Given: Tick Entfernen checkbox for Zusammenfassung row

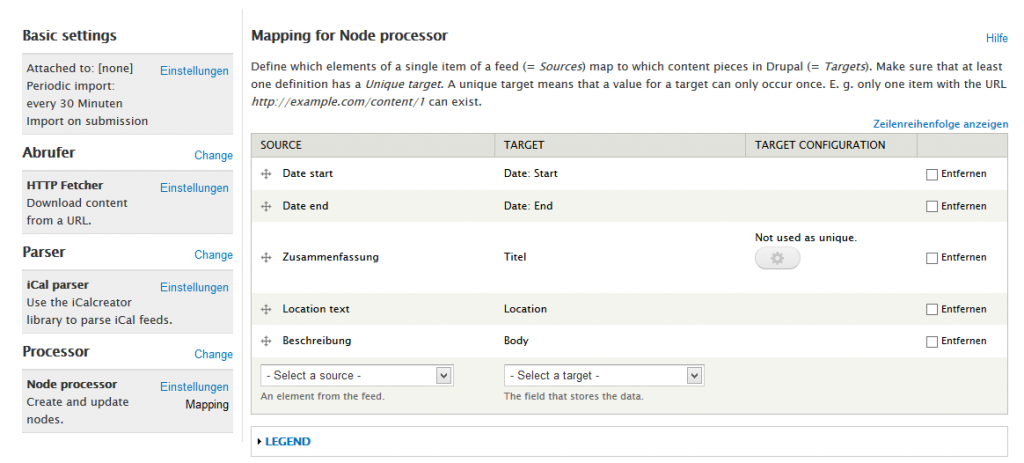Looking at the screenshot, I should (x=932, y=258).
